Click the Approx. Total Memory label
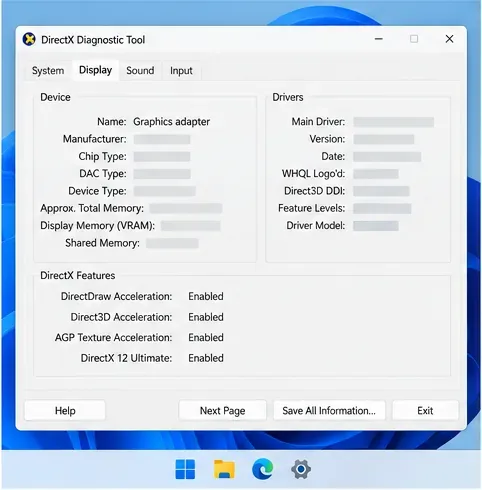Viewport: 482px width, 490px height. pyautogui.click(x=92, y=208)
